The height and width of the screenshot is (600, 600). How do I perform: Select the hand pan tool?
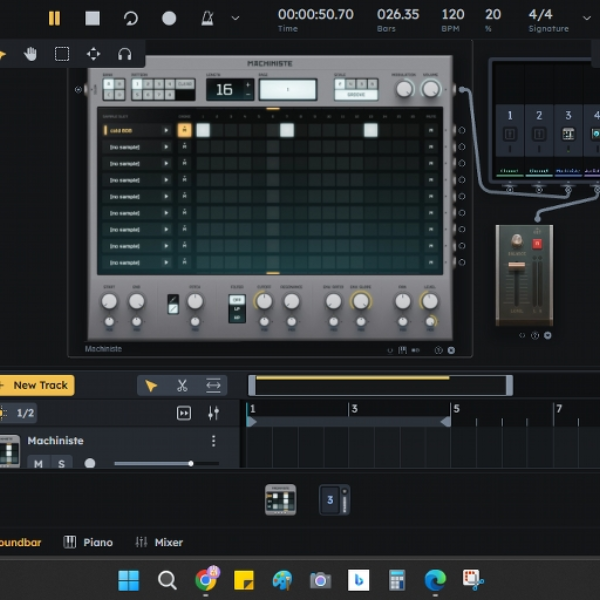[30, 54]
